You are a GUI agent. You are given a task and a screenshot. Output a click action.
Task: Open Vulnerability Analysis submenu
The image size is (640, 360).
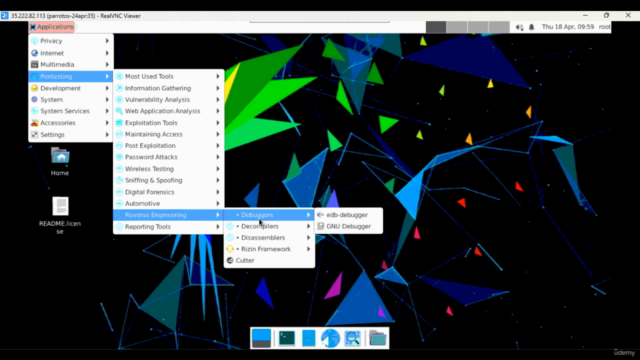click(x=169, y=100)
